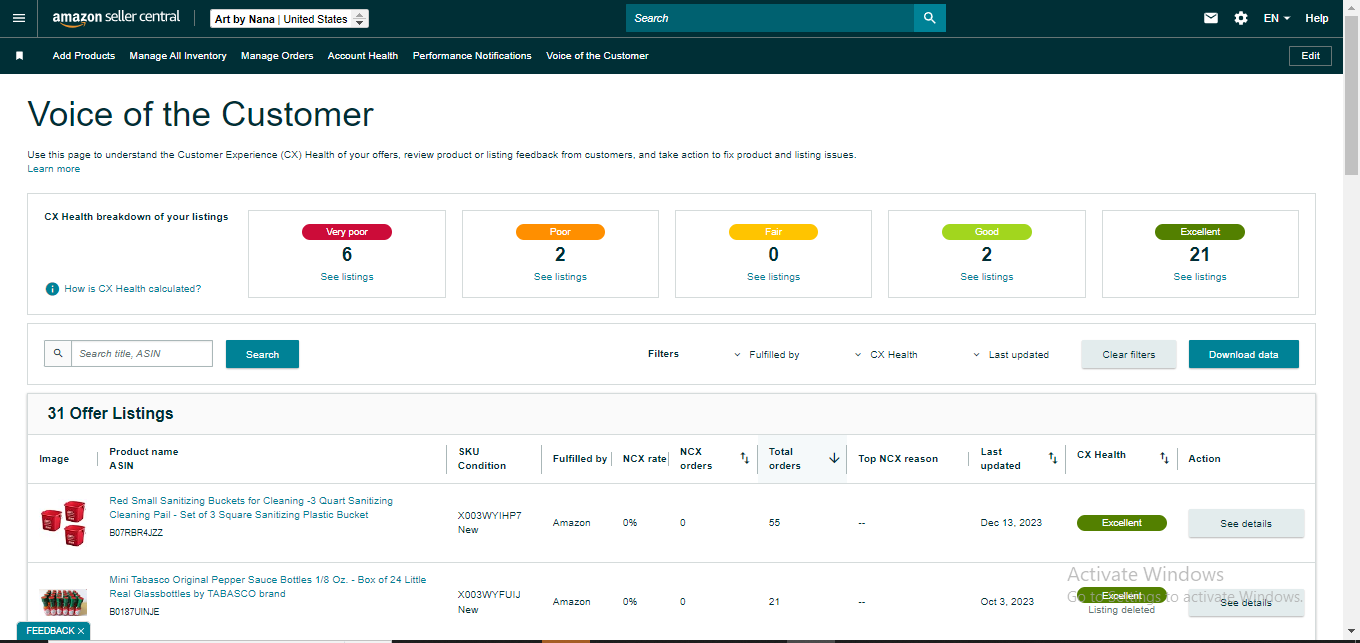Focus the header Search input field
The image size is (1360, 643).
click(770, 18)
